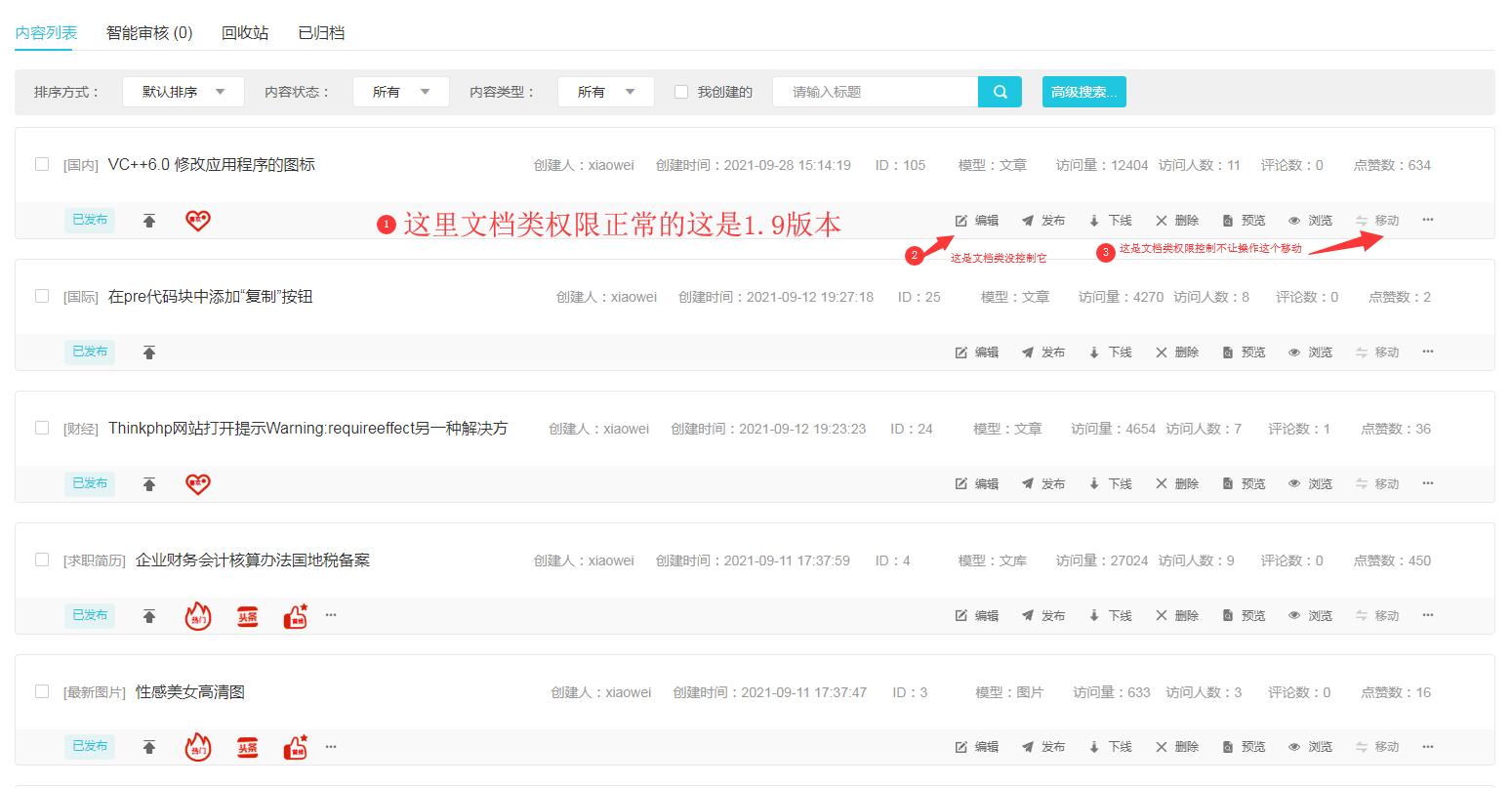The image size is (1512, 788).
Task: Click 浏览 for the Thinkphp article
Action: 1310,484
